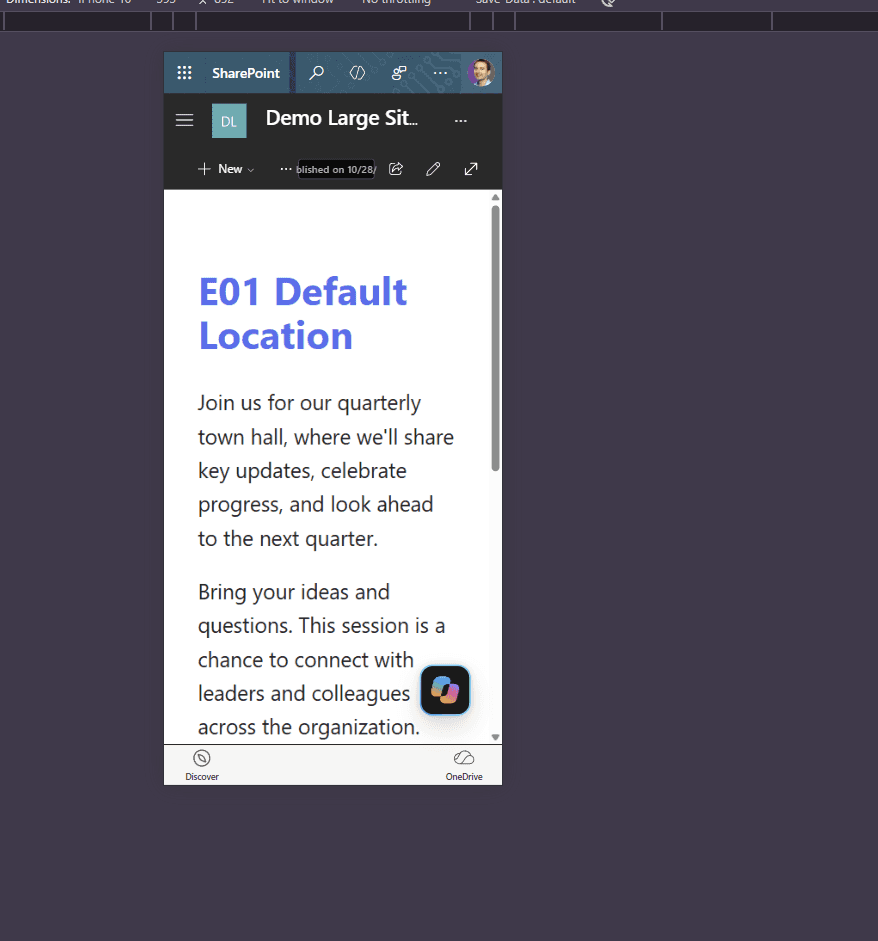
Task: Click the share page icon
Action: (x=396, y=169)
